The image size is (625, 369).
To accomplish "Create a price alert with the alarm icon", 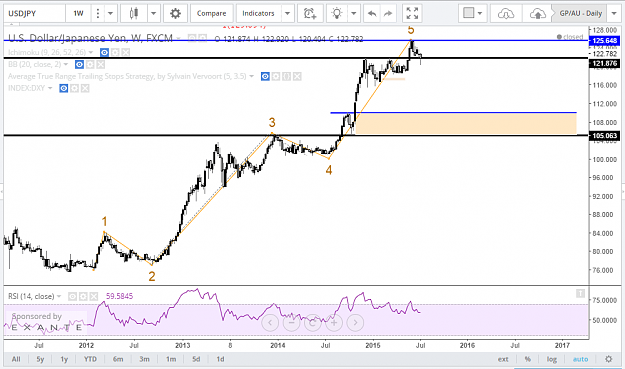I will tap(310, 14).
